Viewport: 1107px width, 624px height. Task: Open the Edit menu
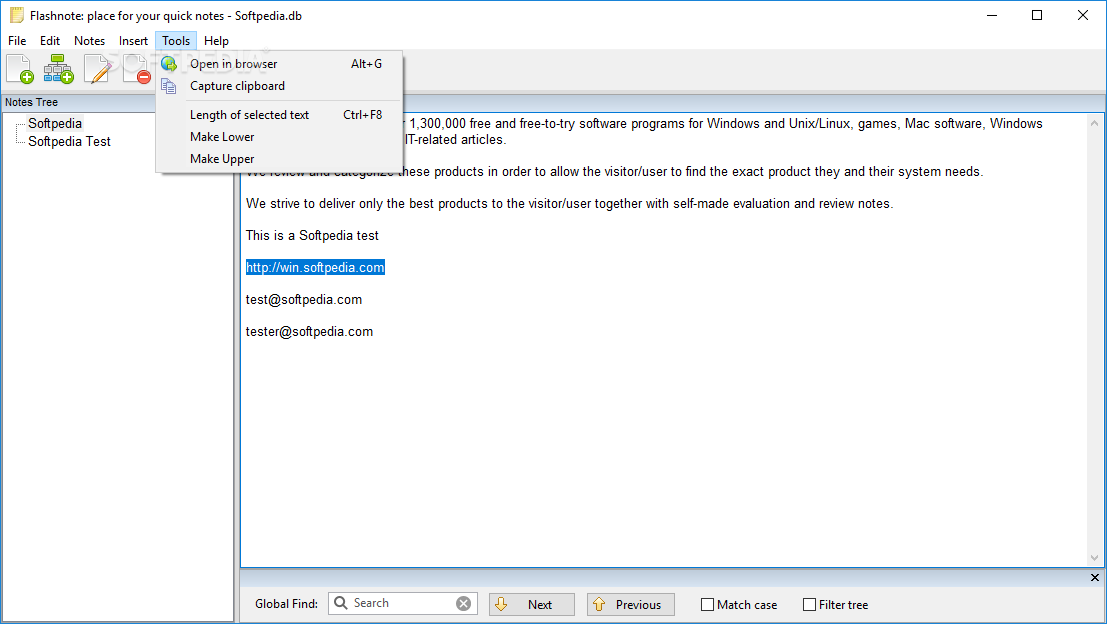click(49, 41)
